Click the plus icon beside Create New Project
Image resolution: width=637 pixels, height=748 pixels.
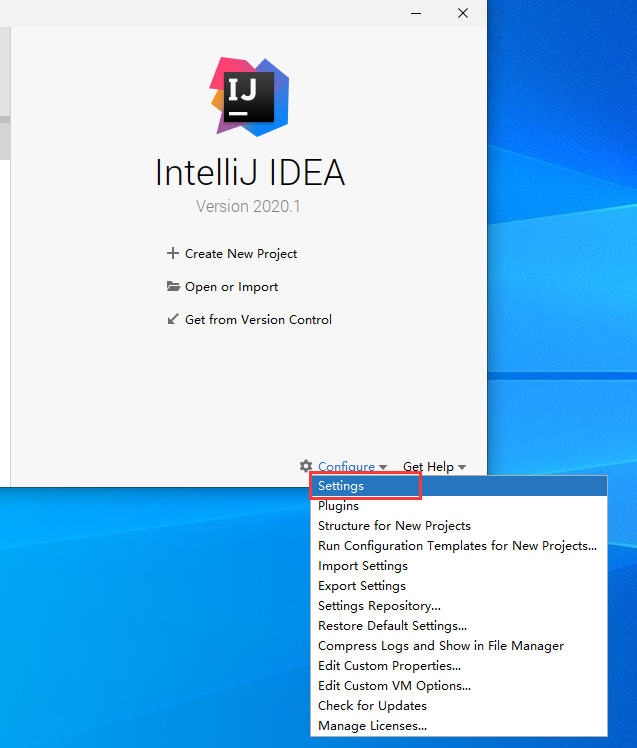(x=173, y=253)
